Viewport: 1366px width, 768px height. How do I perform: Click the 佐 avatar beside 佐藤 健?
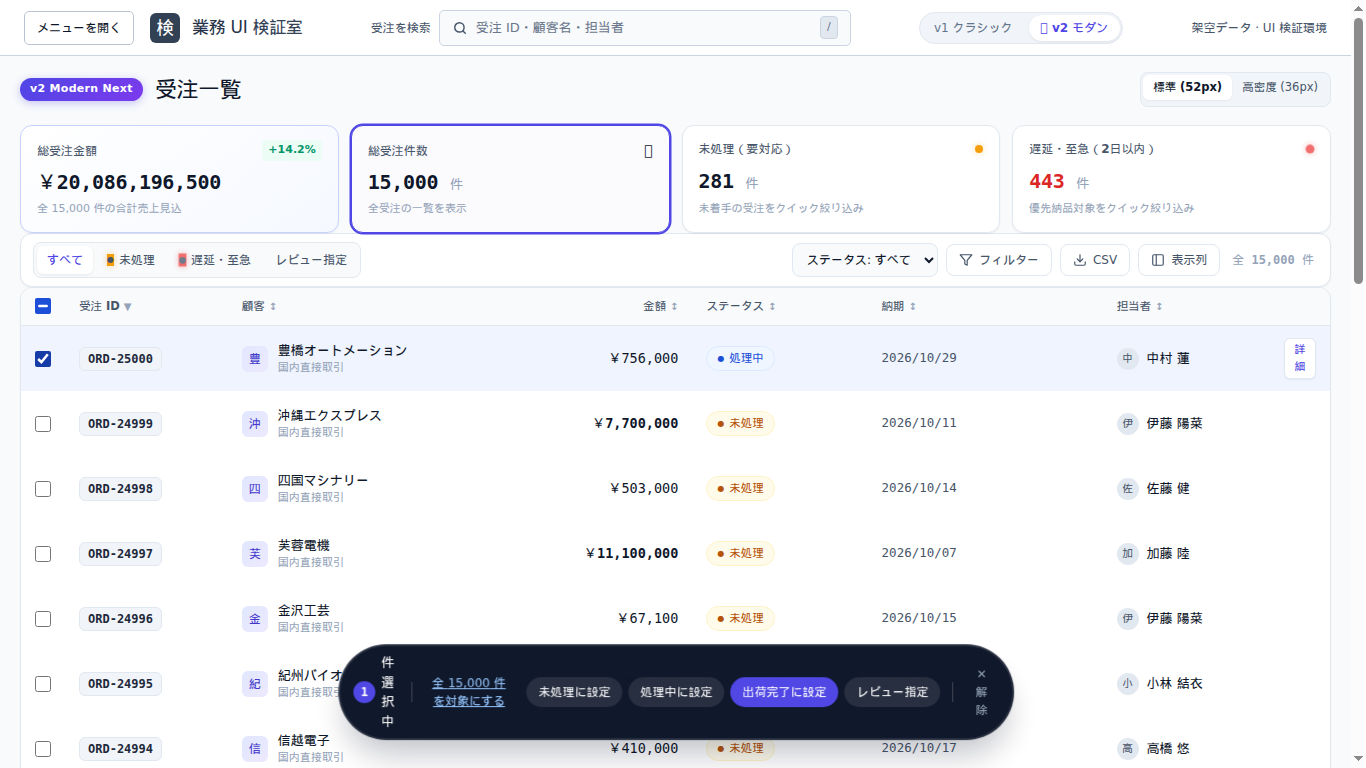1128,489
